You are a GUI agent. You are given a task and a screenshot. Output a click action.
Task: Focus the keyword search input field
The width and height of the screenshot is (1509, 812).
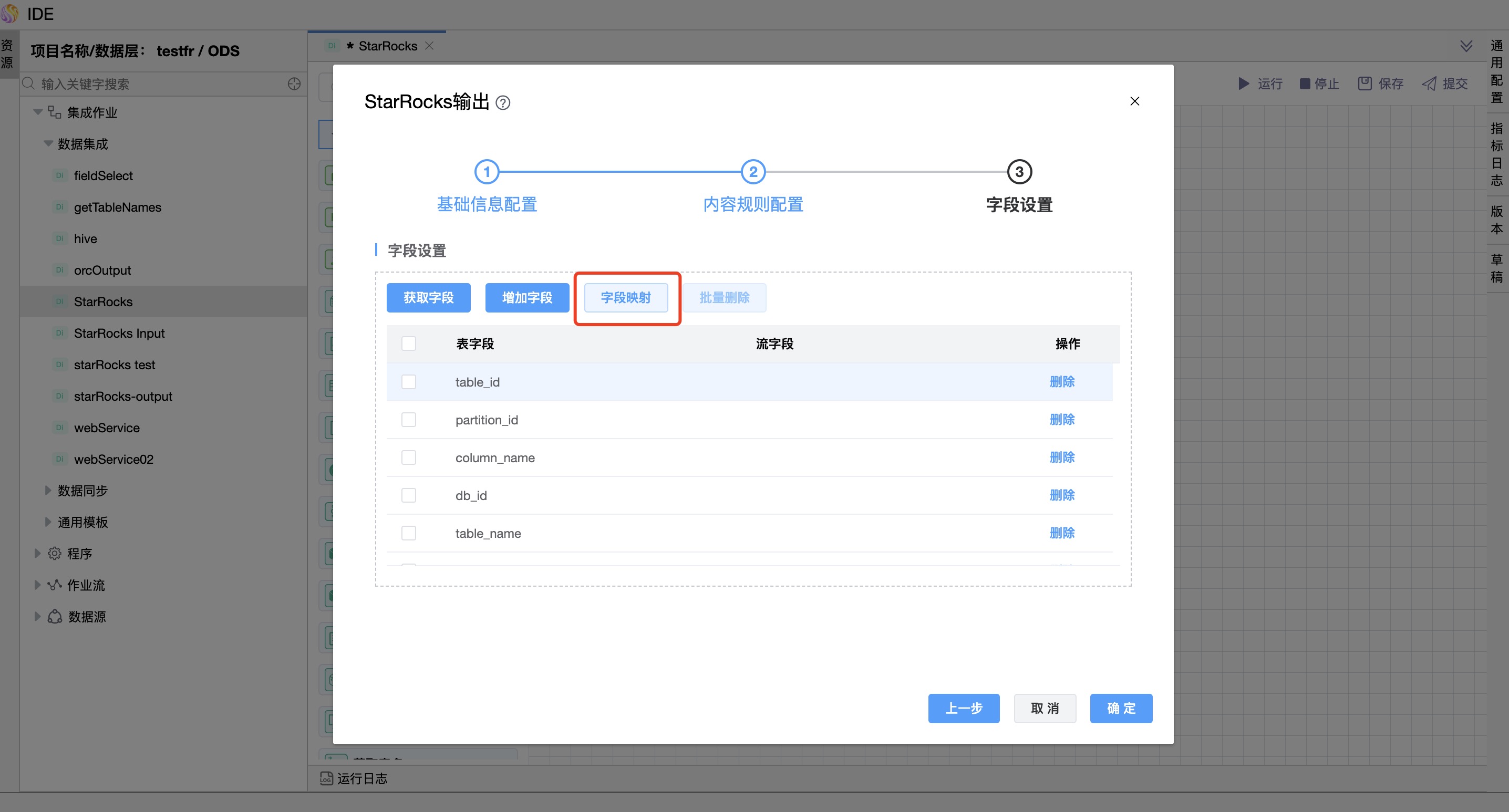(x=158, y=84)
